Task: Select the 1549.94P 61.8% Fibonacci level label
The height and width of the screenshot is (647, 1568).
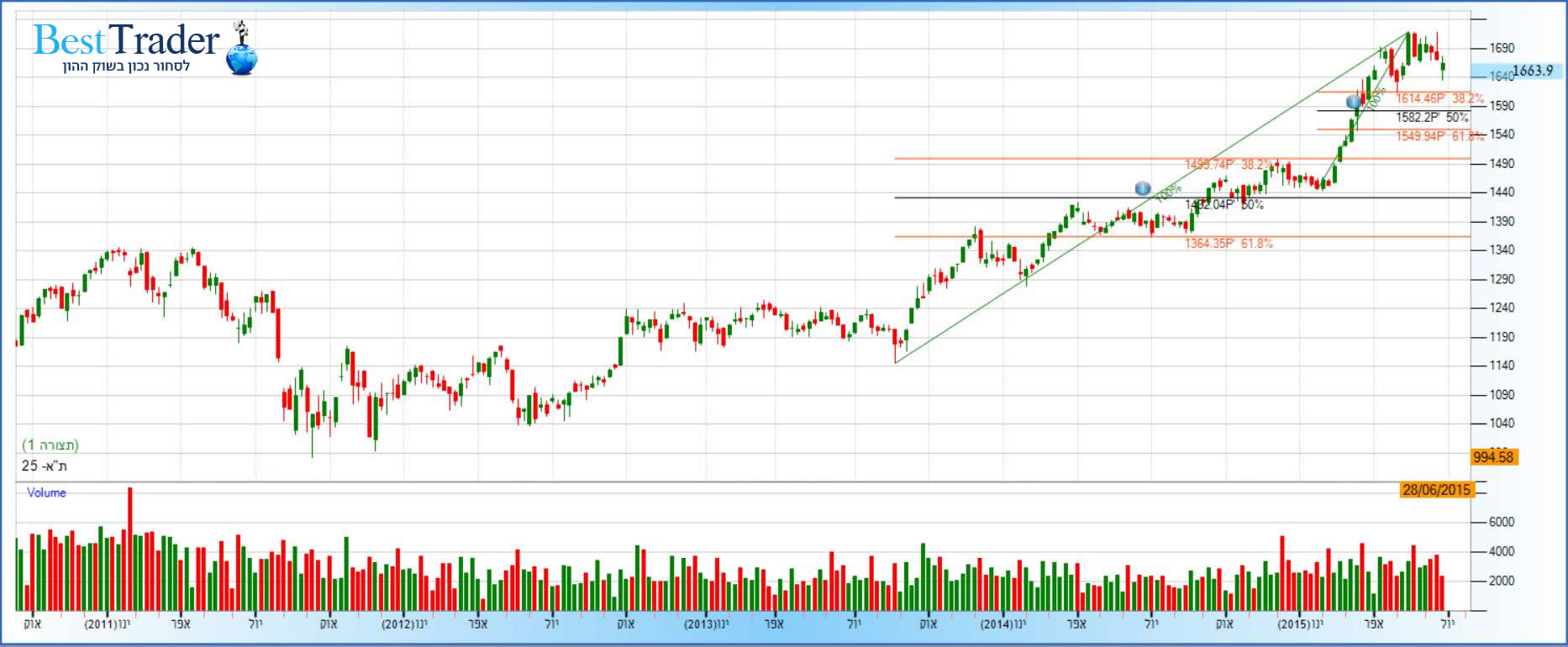Action: (x=1439, y=136)
